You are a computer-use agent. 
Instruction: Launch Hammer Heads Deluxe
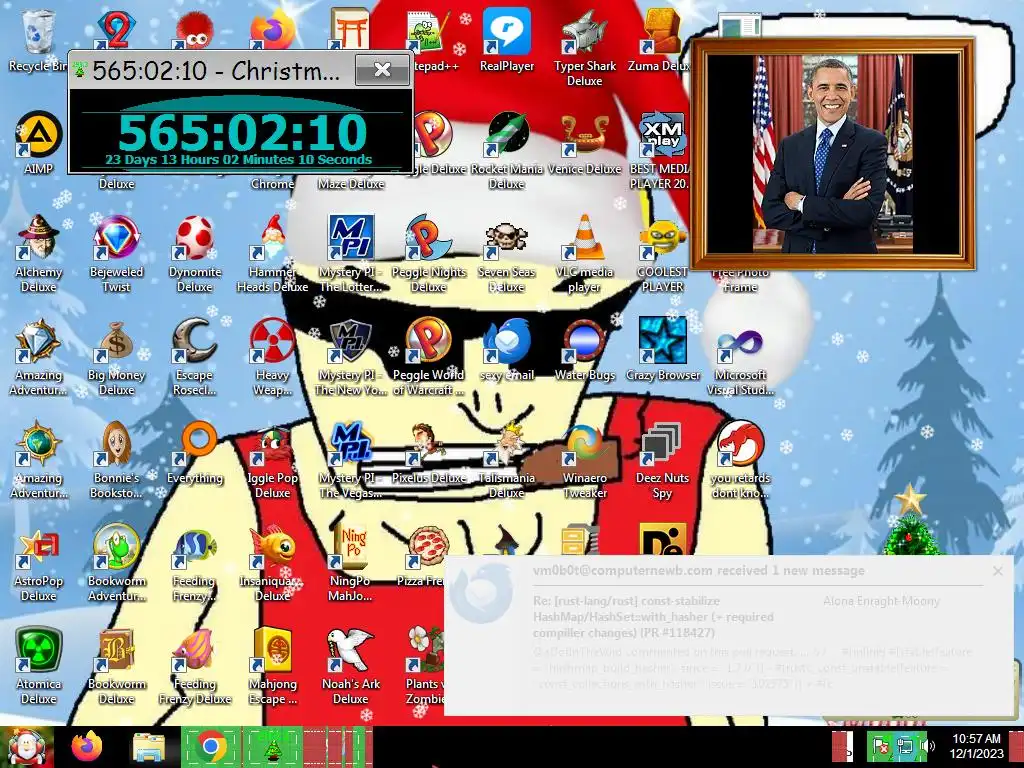272,255
